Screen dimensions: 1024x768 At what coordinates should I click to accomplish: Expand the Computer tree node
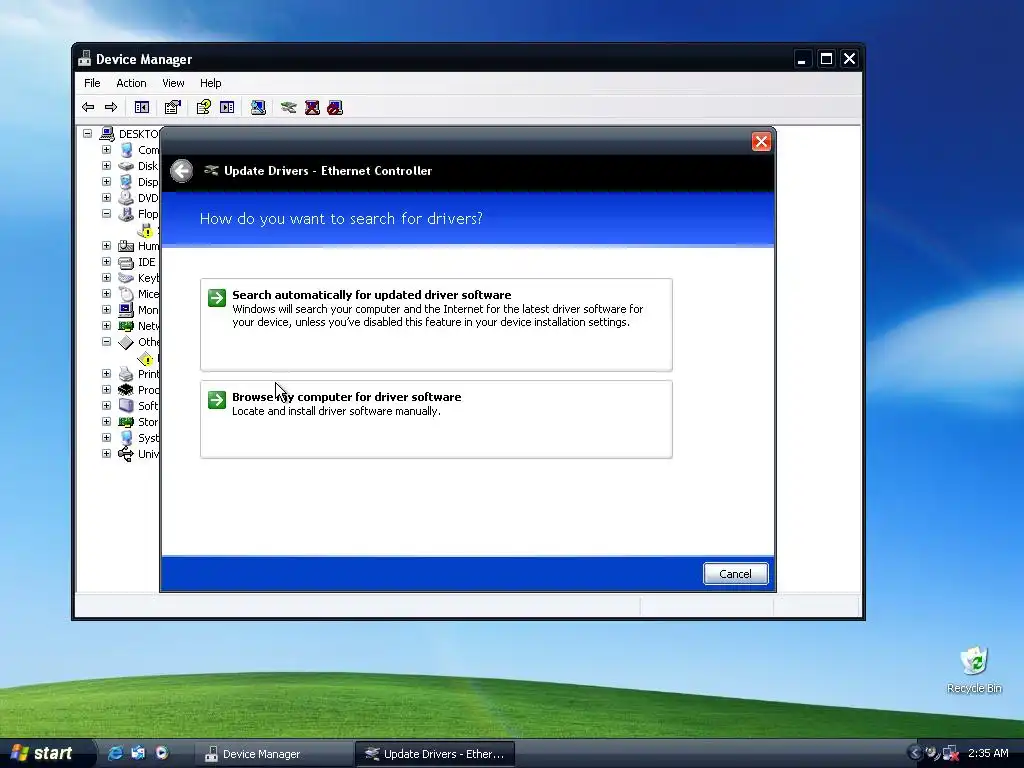[x=106, y=150]
